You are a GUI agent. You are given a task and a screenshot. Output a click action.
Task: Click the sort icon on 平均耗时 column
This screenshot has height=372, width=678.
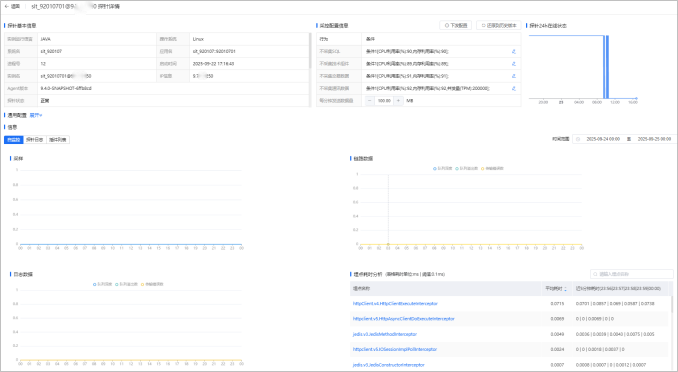tap(566, 289)
